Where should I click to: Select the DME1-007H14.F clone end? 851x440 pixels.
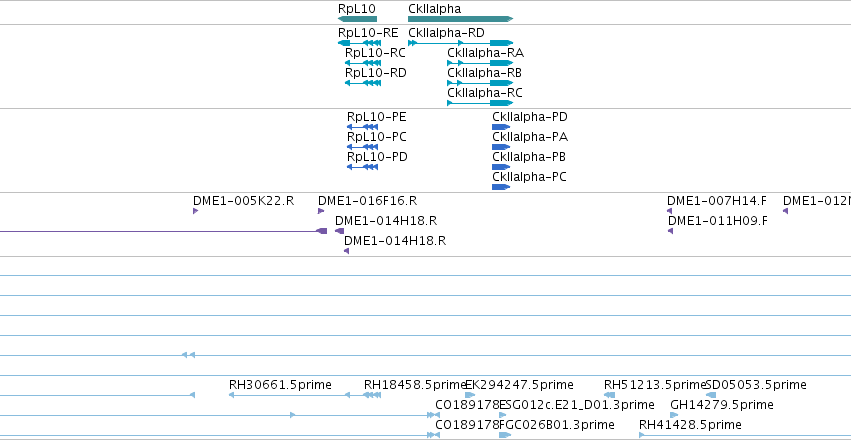tap(670, 211)
